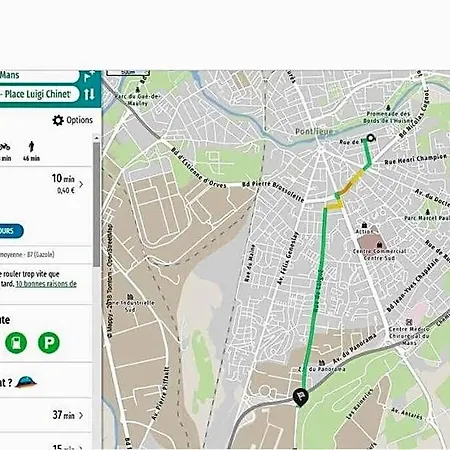This screenshot has width=450, height=450.
Task: Click the scrollbar up arrow
Action: point(96,138)
